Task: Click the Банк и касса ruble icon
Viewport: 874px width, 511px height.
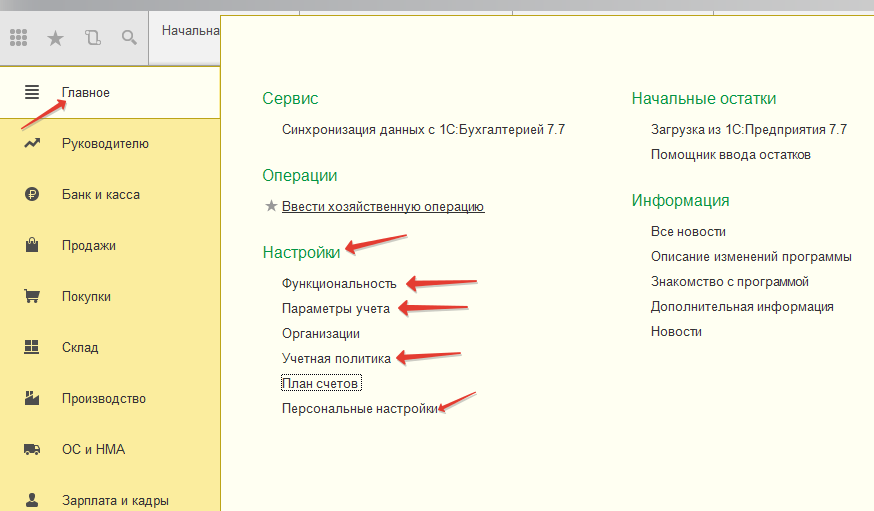Action: [x=32, y=194]
